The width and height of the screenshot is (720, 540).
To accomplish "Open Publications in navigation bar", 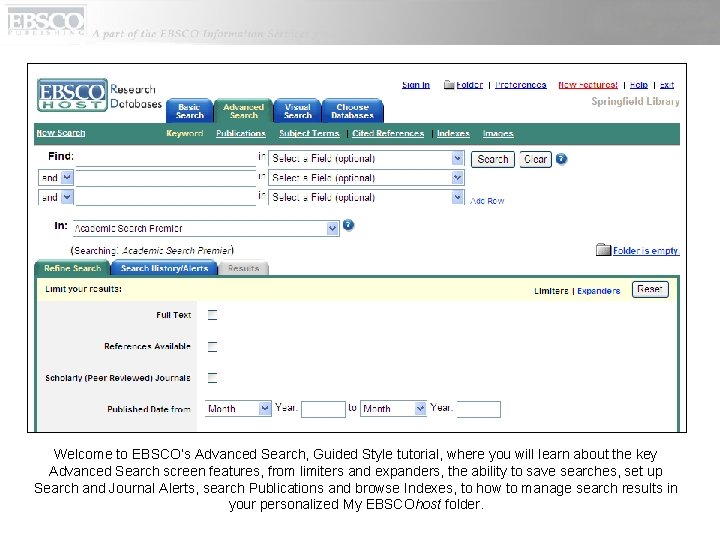I will point(241,133).
